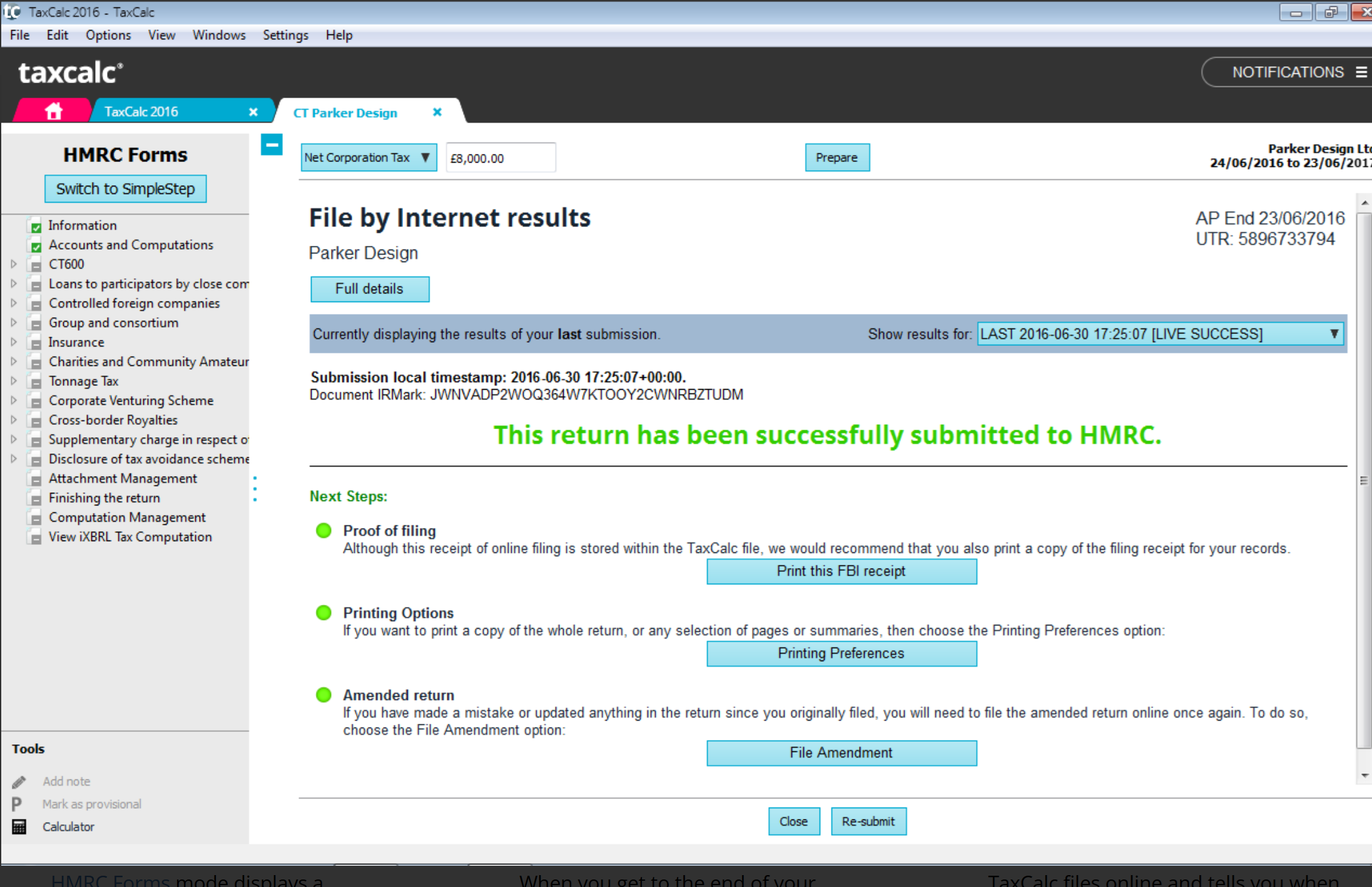Close the CT Parker Design tab
1372x887 pixels.
click(437, 112)
